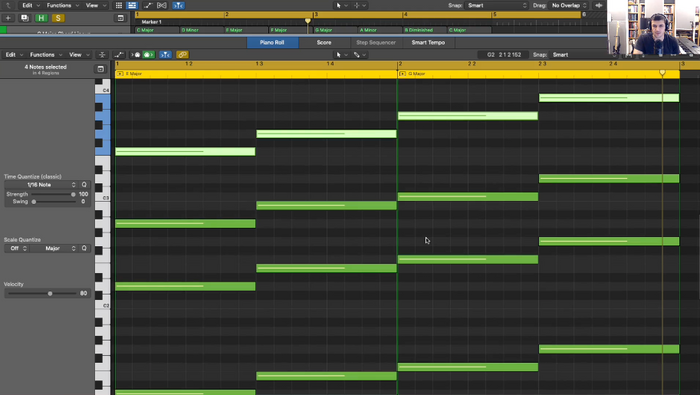The width and height of the screenshot is (700, 395).
Task: Open Piano Roll pencil tool menu
Action: 359,54
